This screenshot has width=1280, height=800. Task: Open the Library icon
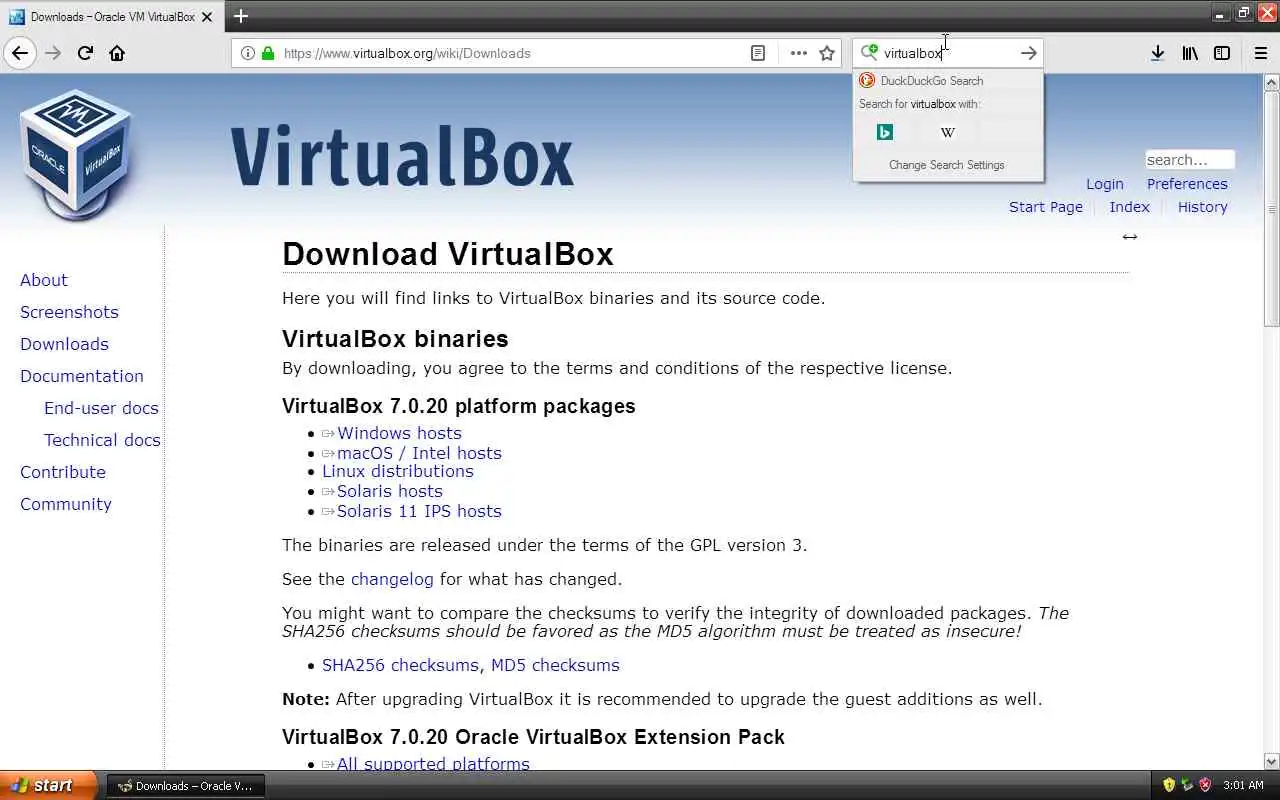[x=1190, y=53]
